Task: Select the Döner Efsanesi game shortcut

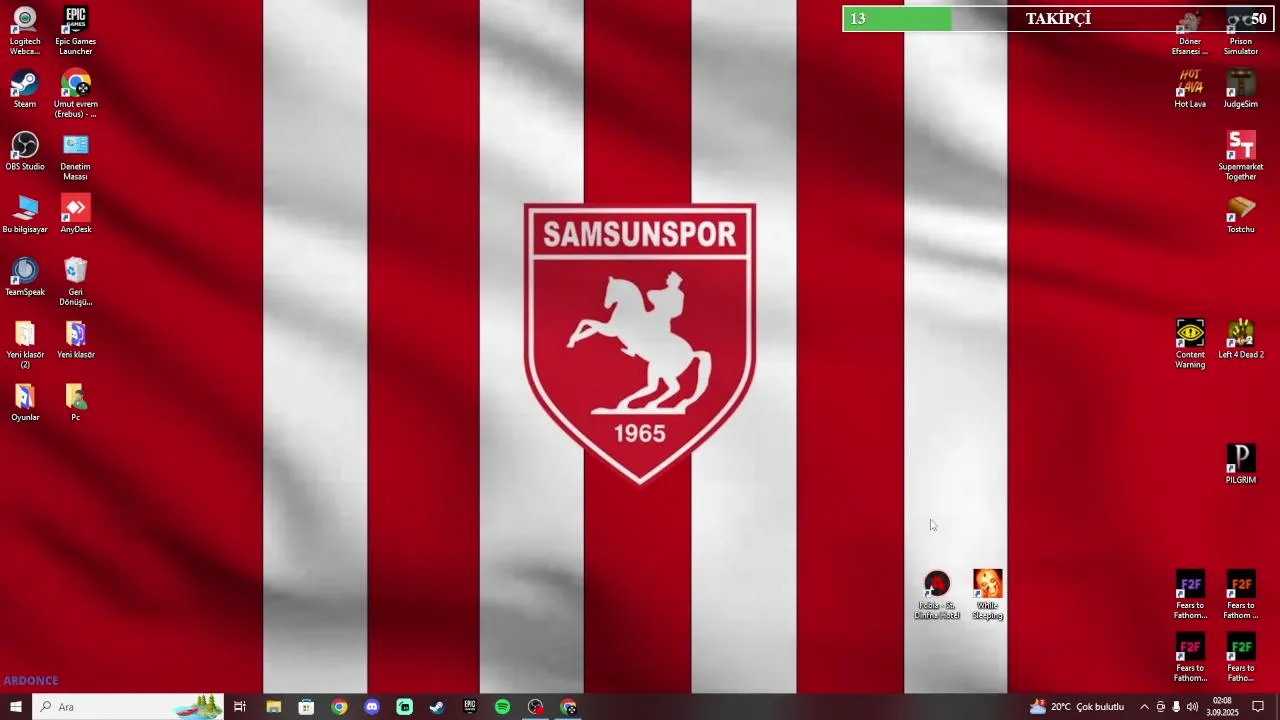Action: point(1190,31)
